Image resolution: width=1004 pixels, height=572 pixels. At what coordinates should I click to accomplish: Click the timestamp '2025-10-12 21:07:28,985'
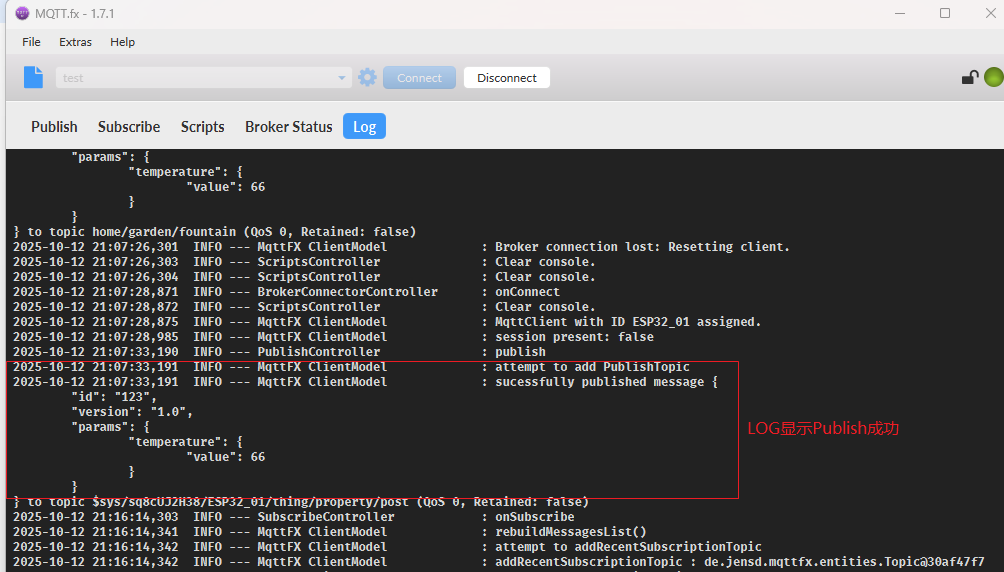pos(95,336)
